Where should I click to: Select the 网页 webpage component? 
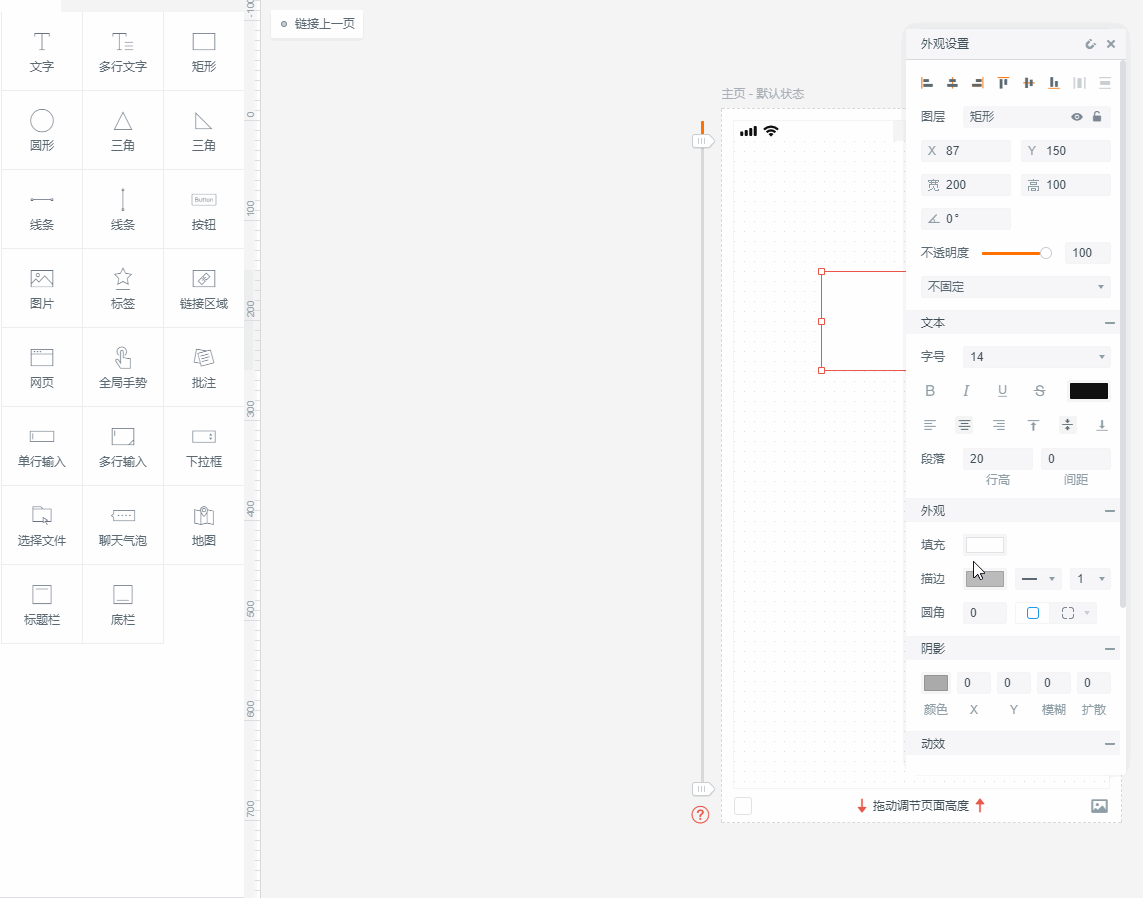[42, 367]
